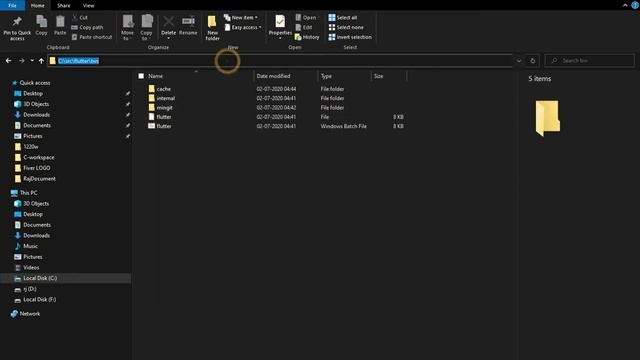
Task: Click Paste shortcut in ribbon
Action: click(x=92, y=37)
